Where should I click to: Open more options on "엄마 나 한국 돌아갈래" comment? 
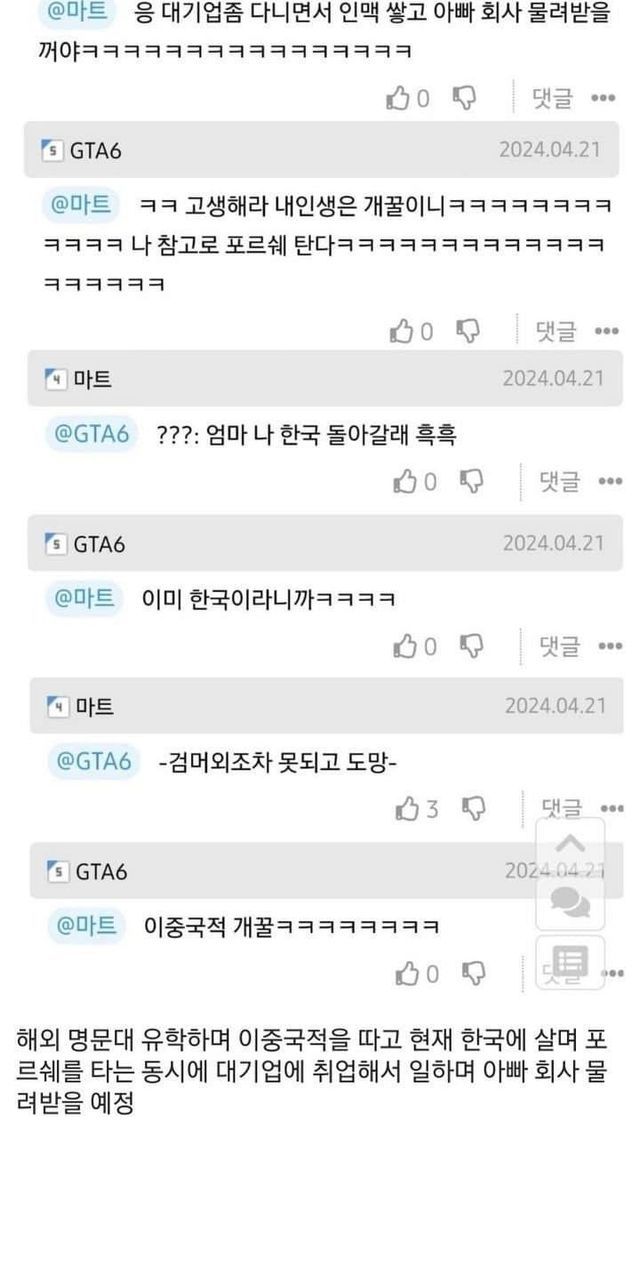coord(610,483)
